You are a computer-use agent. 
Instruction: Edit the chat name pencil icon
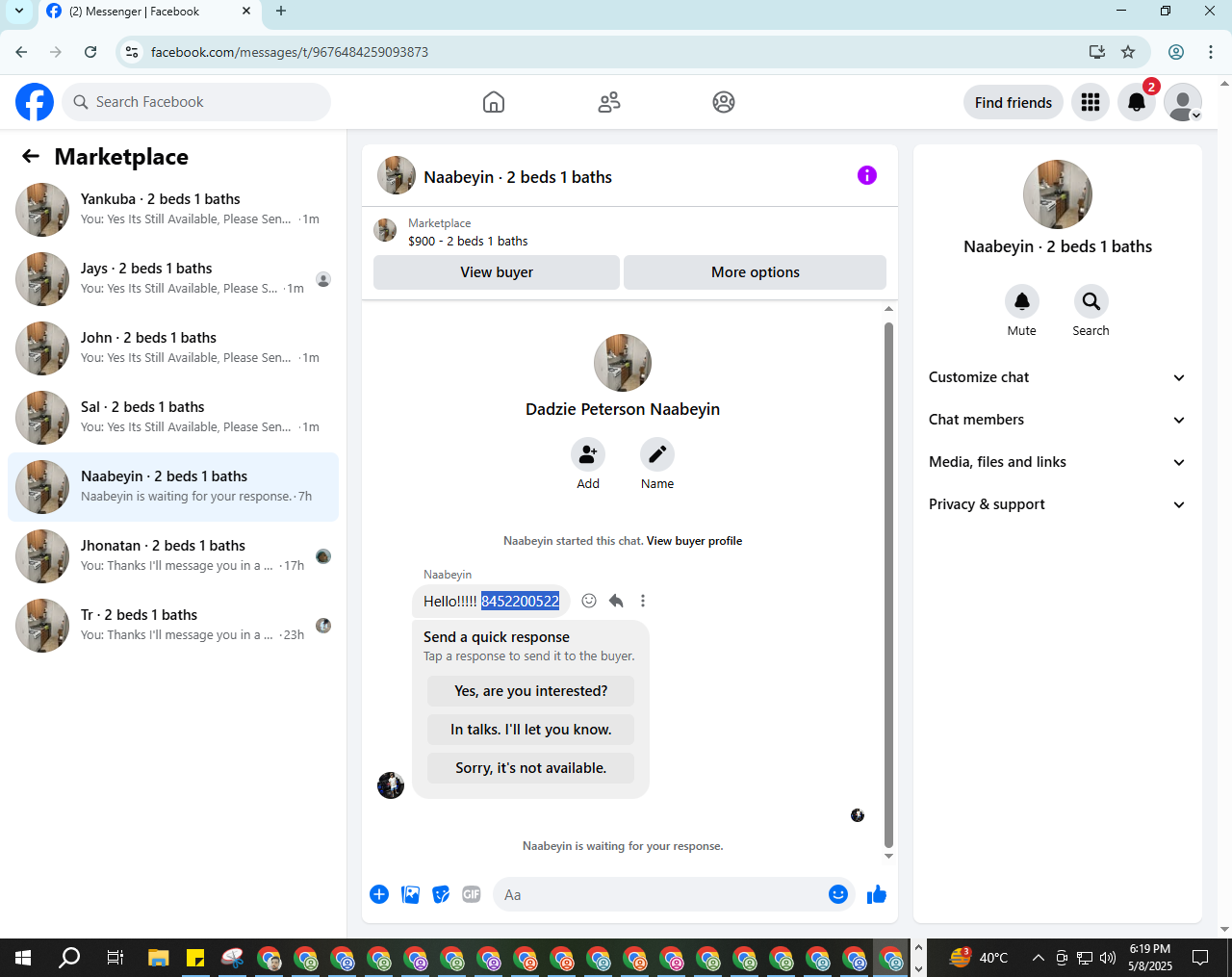pos(657,454)
